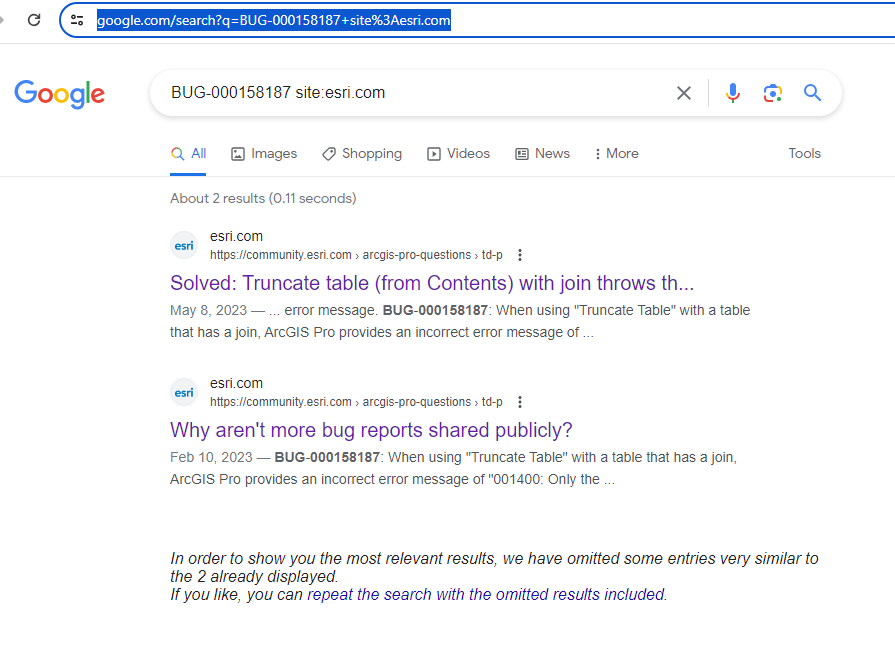Click the esri favicon on the second result

coord(184,392)
